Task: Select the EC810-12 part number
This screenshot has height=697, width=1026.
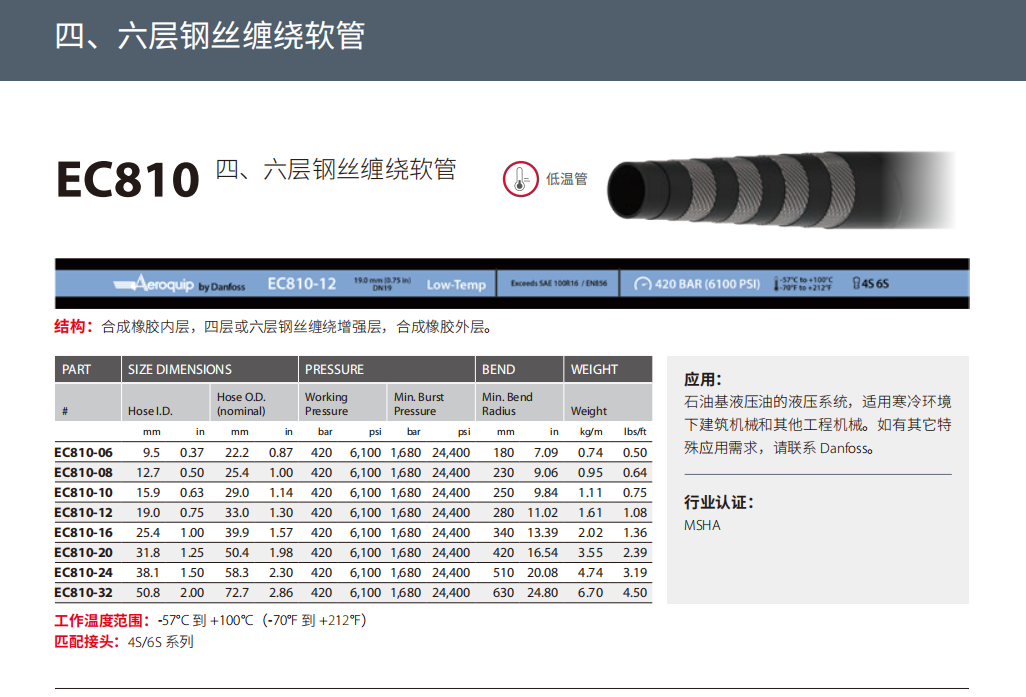Action: [83, 512]
